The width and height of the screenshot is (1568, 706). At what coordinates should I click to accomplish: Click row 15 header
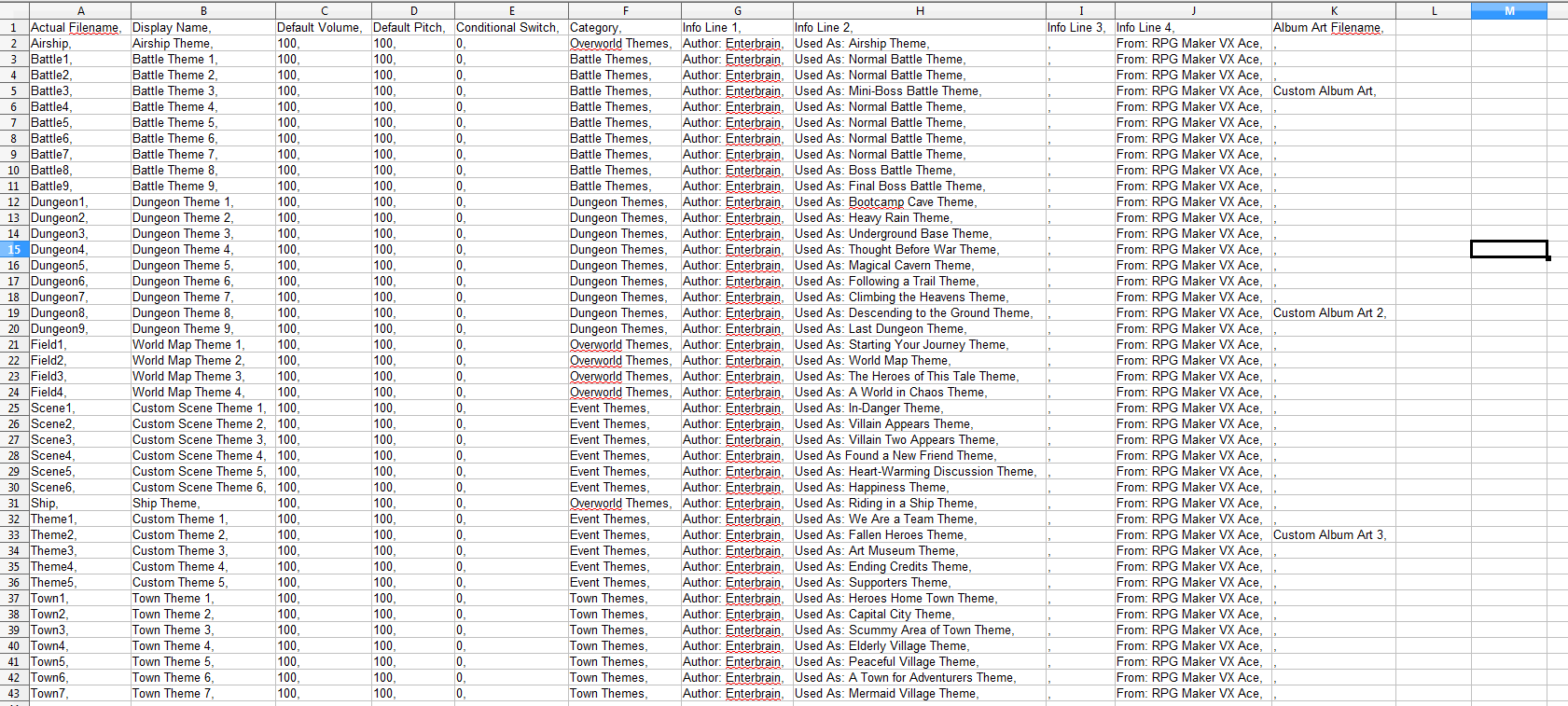[14, 249]
